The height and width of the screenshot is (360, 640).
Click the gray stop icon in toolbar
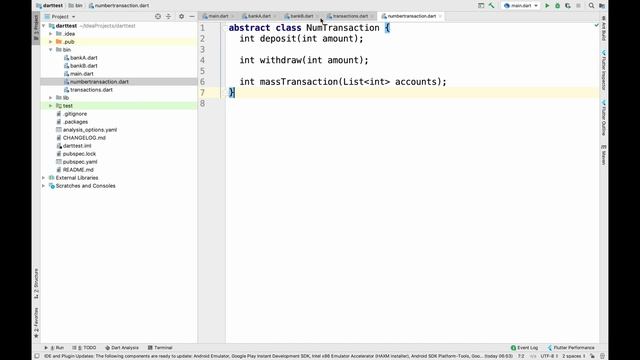(x=578, y=6)
